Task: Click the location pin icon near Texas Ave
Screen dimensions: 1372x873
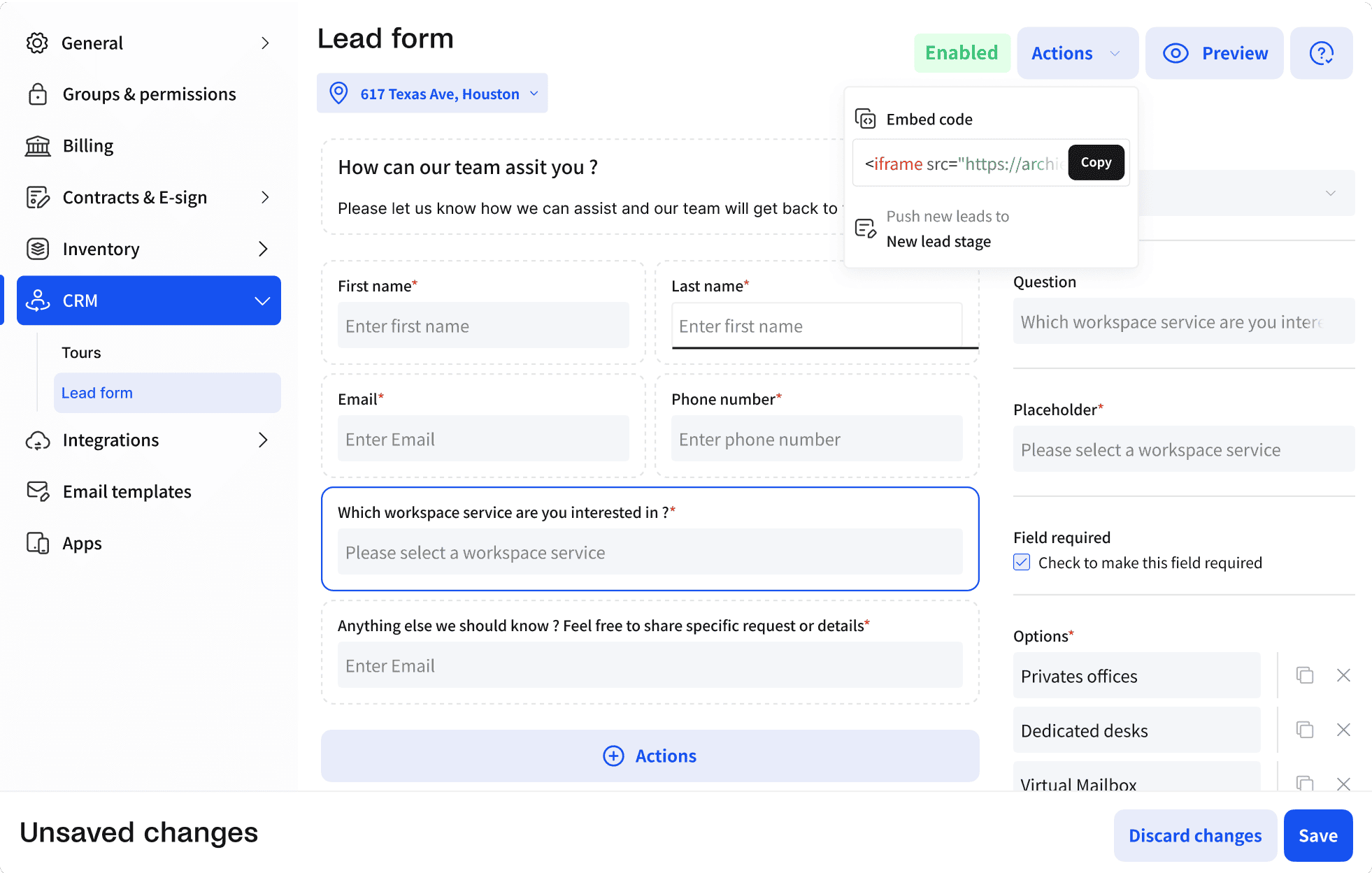Action: [x=339, y=93]
